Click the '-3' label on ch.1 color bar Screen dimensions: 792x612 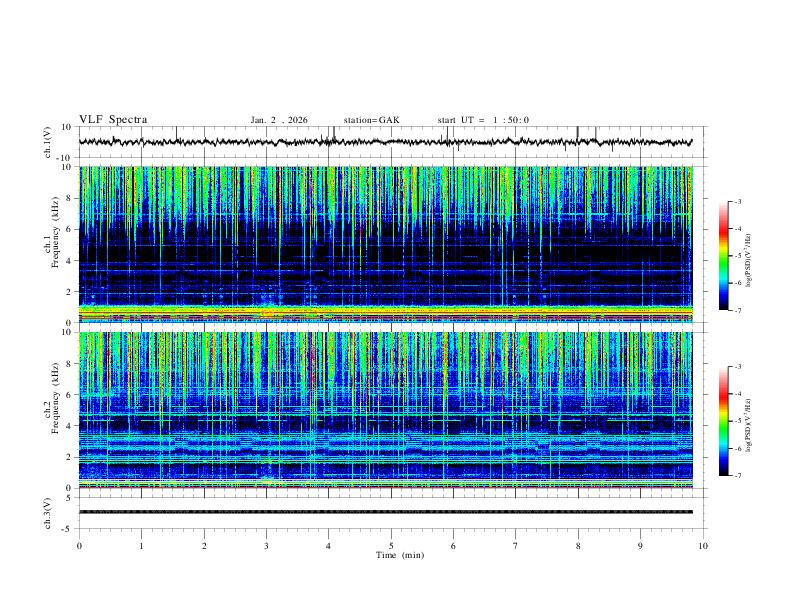point(737,201)
